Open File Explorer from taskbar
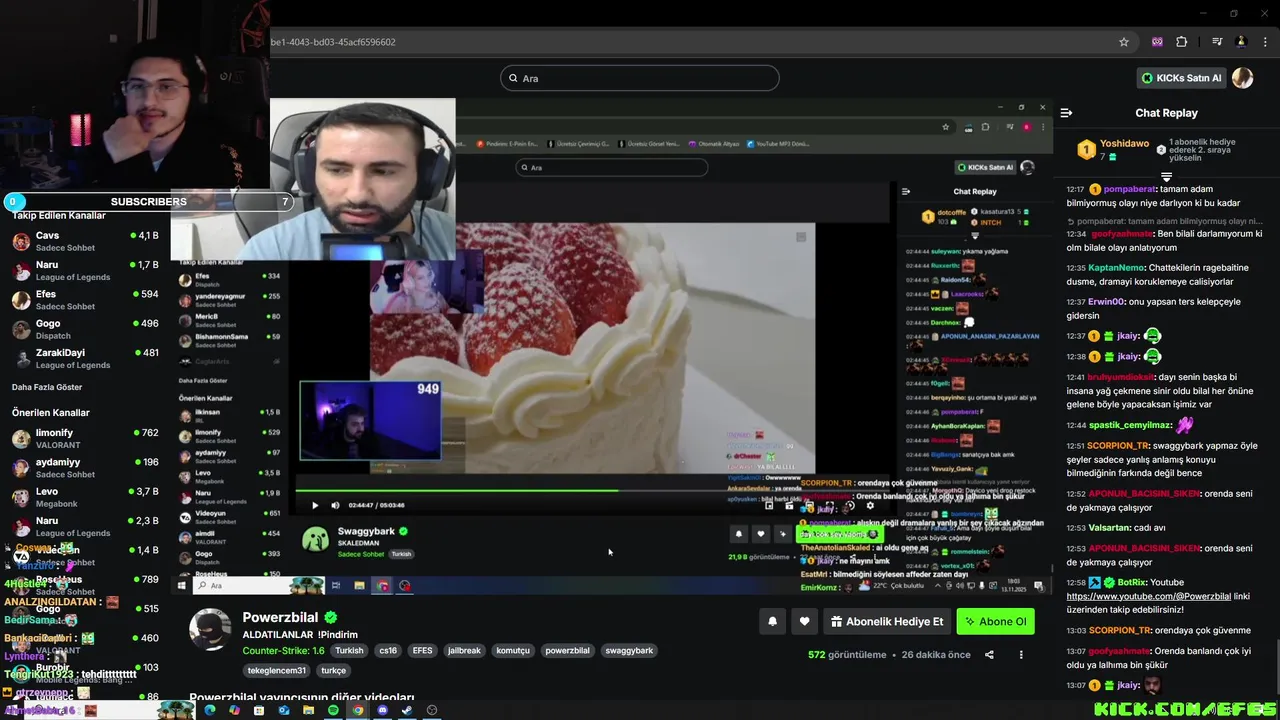 [308, 710]
